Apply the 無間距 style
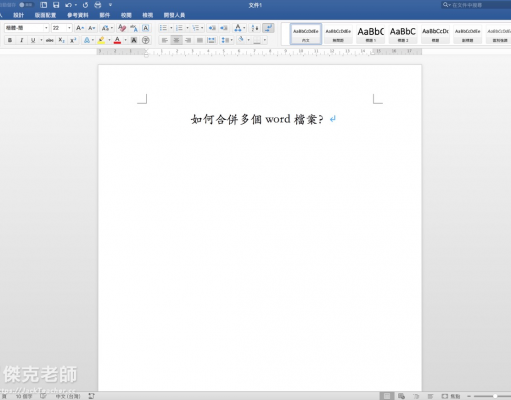Viewport: 511px width, 400px height. [338, 34]
